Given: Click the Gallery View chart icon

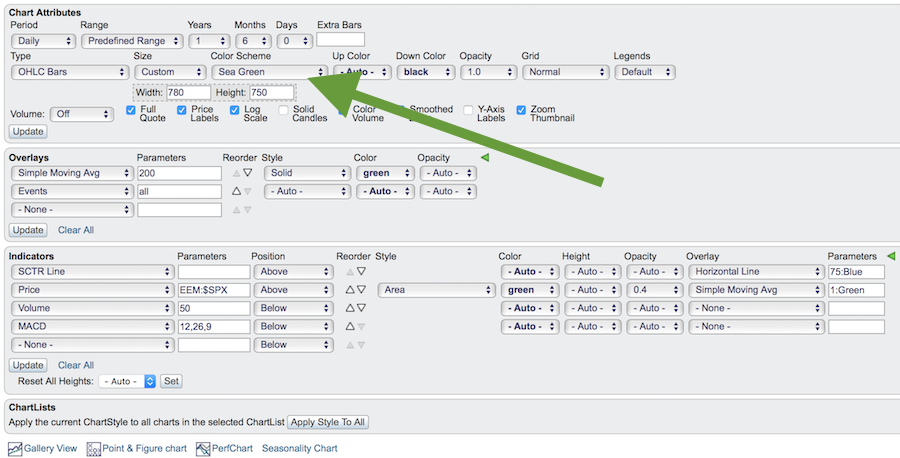Looking at the screenshot, I should tap(15, 449).
